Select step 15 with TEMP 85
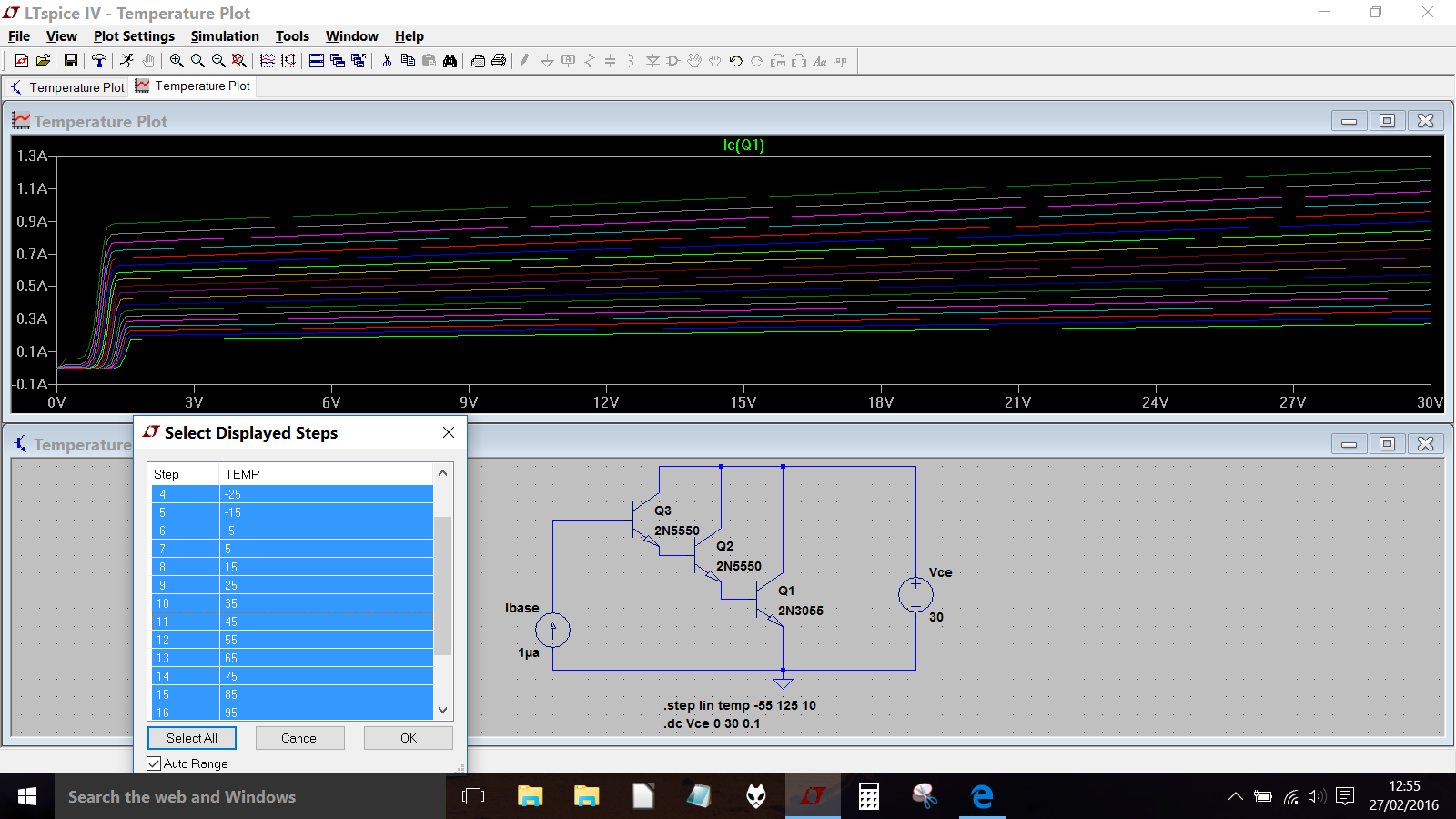The image size is (1456, 819). (292, 694)
